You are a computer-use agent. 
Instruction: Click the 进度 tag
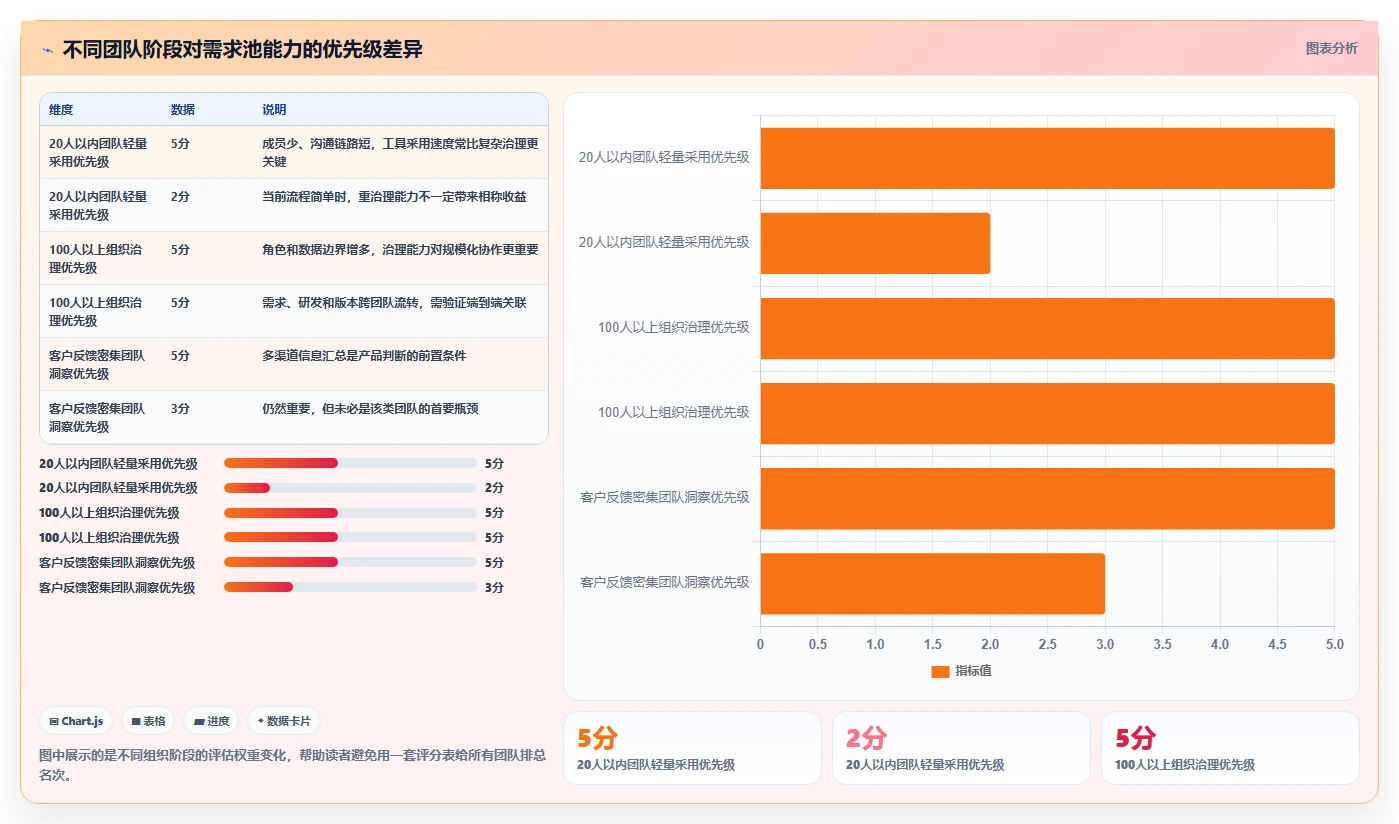(x=211, y=721)
